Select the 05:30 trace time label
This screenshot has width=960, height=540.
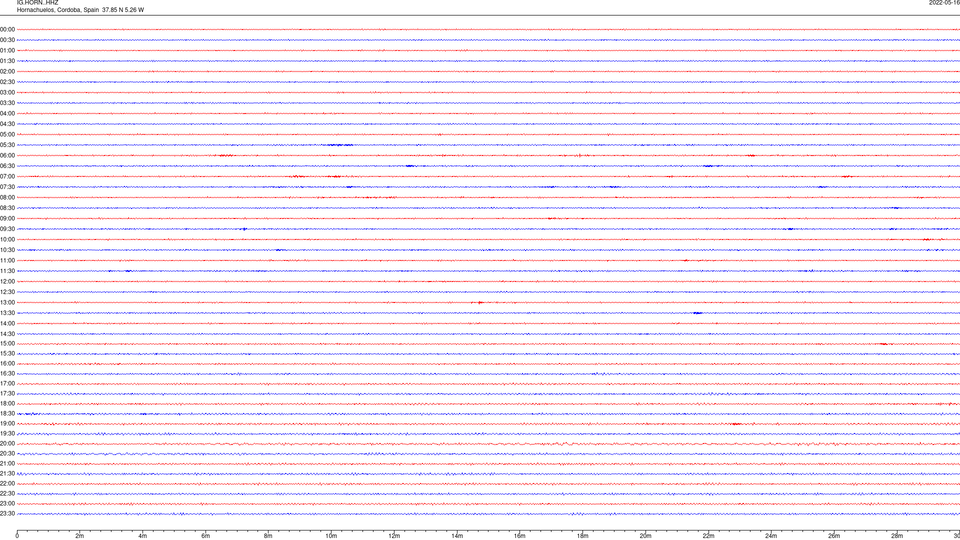[7, 145]
